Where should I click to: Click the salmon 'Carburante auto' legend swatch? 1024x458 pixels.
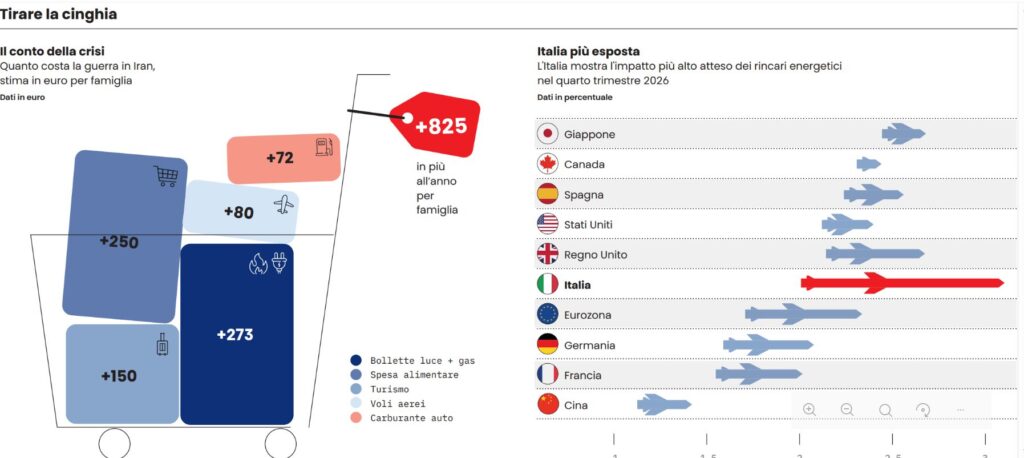coord(356,416)
